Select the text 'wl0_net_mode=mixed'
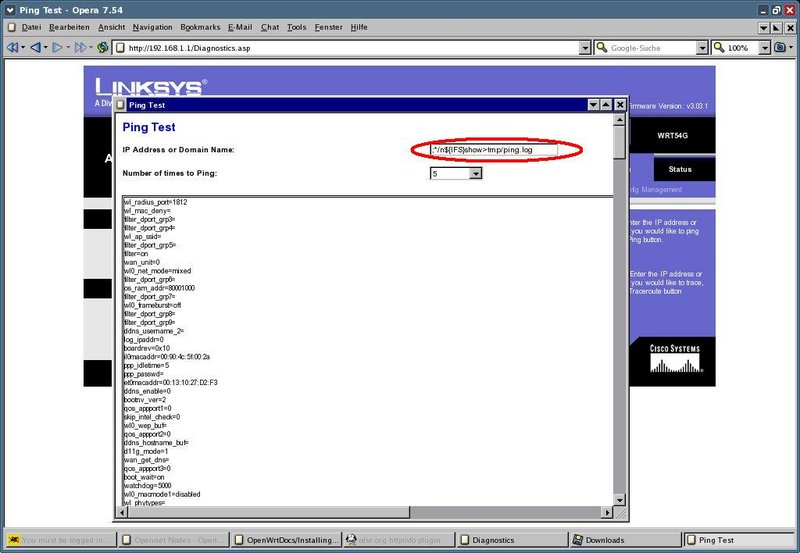The height and width of the screenshot is (553, 800). (x=157, y=271)
